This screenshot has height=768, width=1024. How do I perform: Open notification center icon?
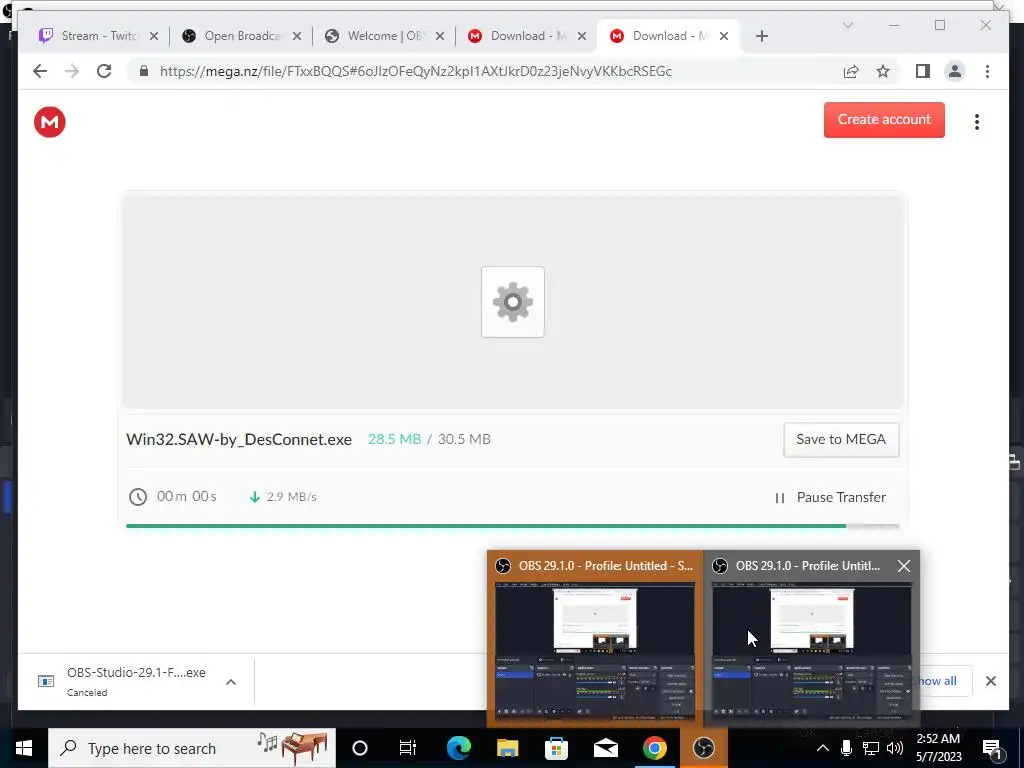[x=991, y=749]
